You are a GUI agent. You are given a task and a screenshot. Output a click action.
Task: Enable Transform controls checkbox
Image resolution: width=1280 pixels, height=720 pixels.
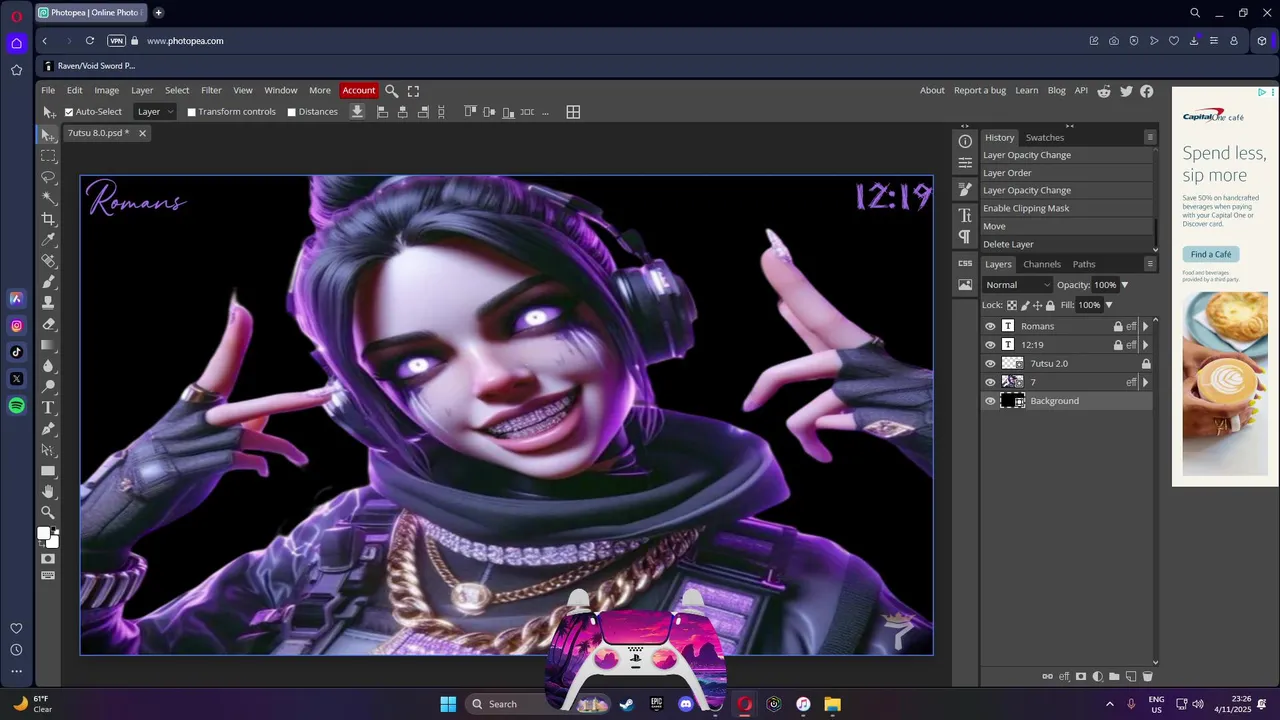pyautogui.click(x=191, y=112)
